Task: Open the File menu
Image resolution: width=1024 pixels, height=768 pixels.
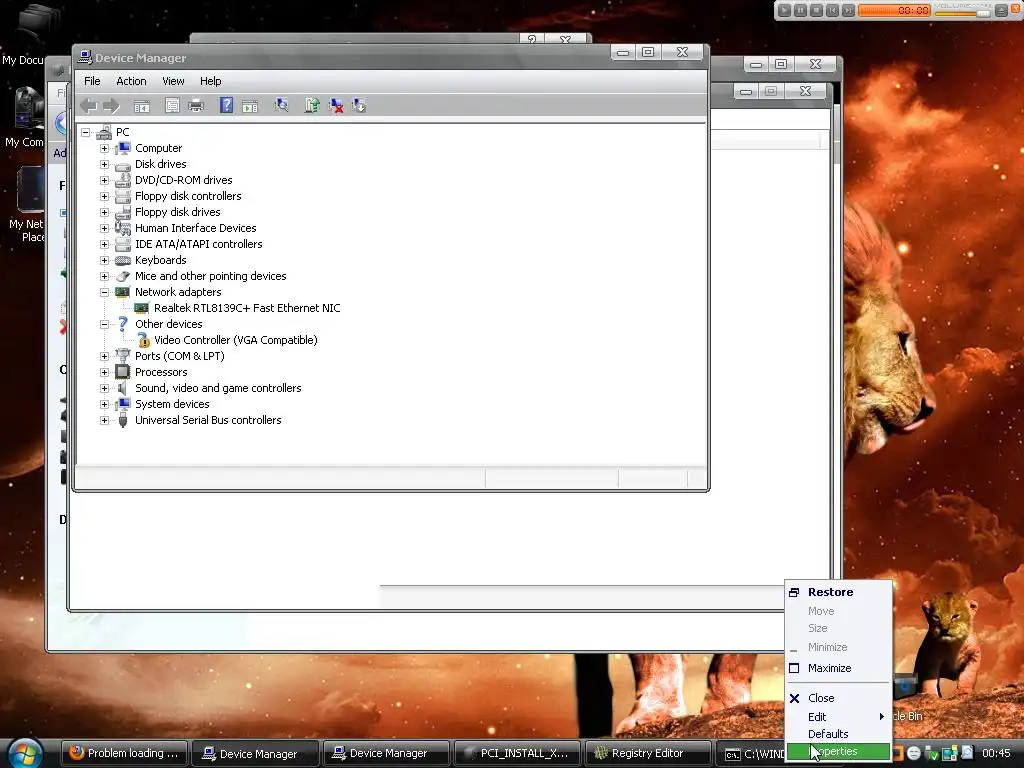Action: pyautogui.click(x=92, y=81)
